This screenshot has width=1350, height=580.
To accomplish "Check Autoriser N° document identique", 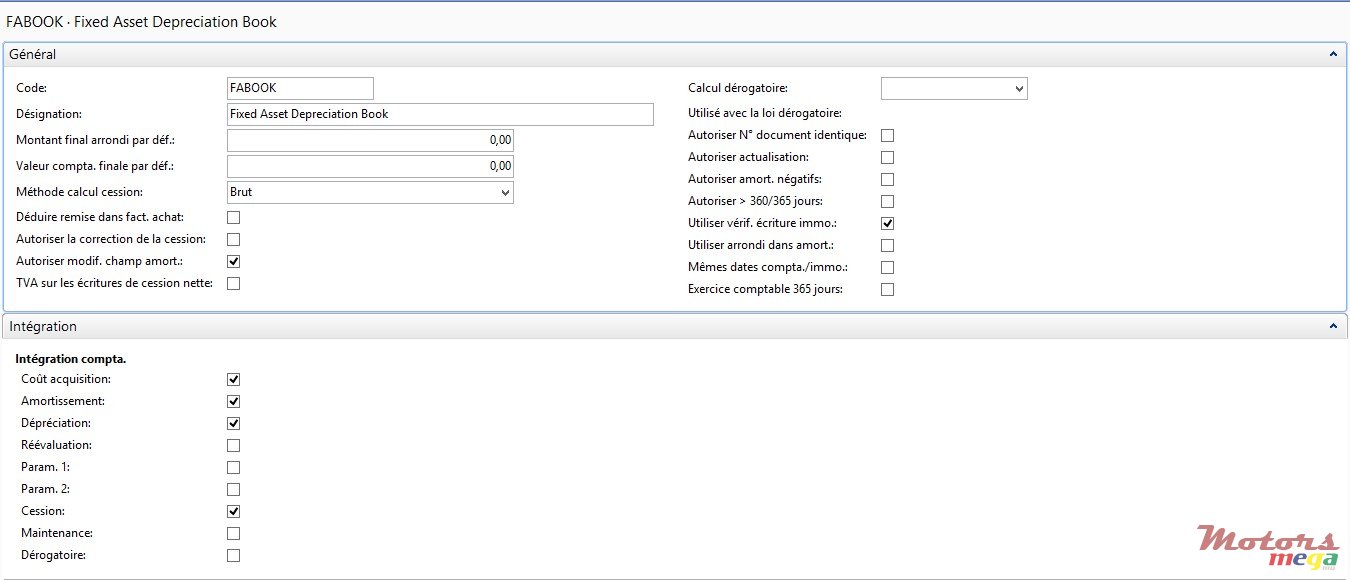I will (x=887, y=135).
